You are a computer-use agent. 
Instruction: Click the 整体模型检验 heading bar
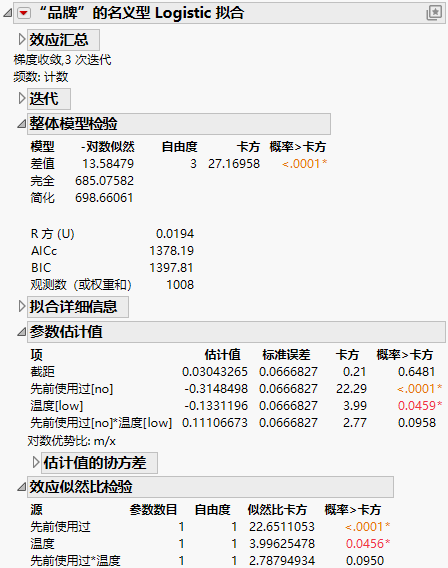point(179,124)
